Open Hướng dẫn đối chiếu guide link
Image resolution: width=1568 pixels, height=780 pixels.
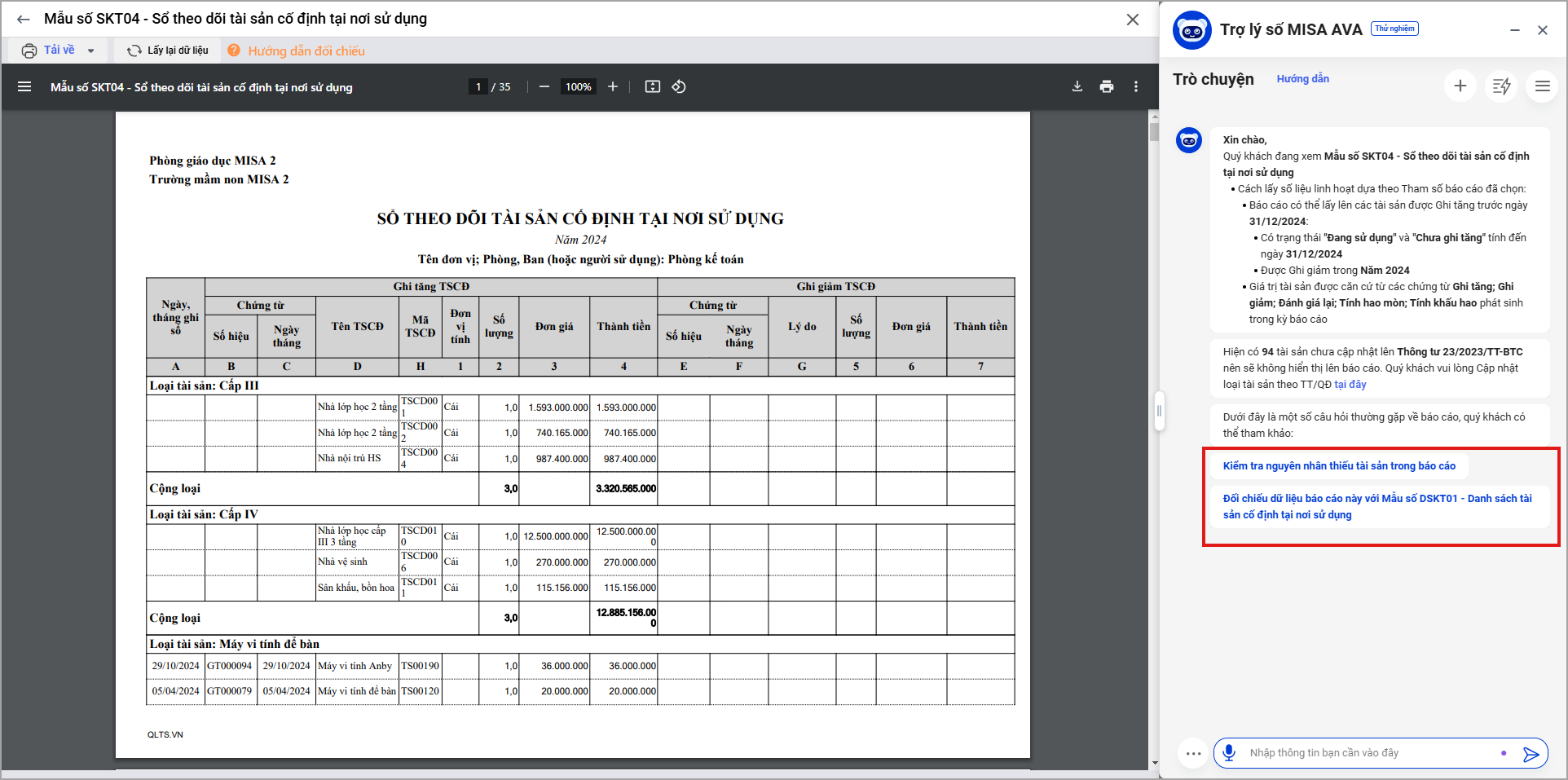click(x=306, y=51)
